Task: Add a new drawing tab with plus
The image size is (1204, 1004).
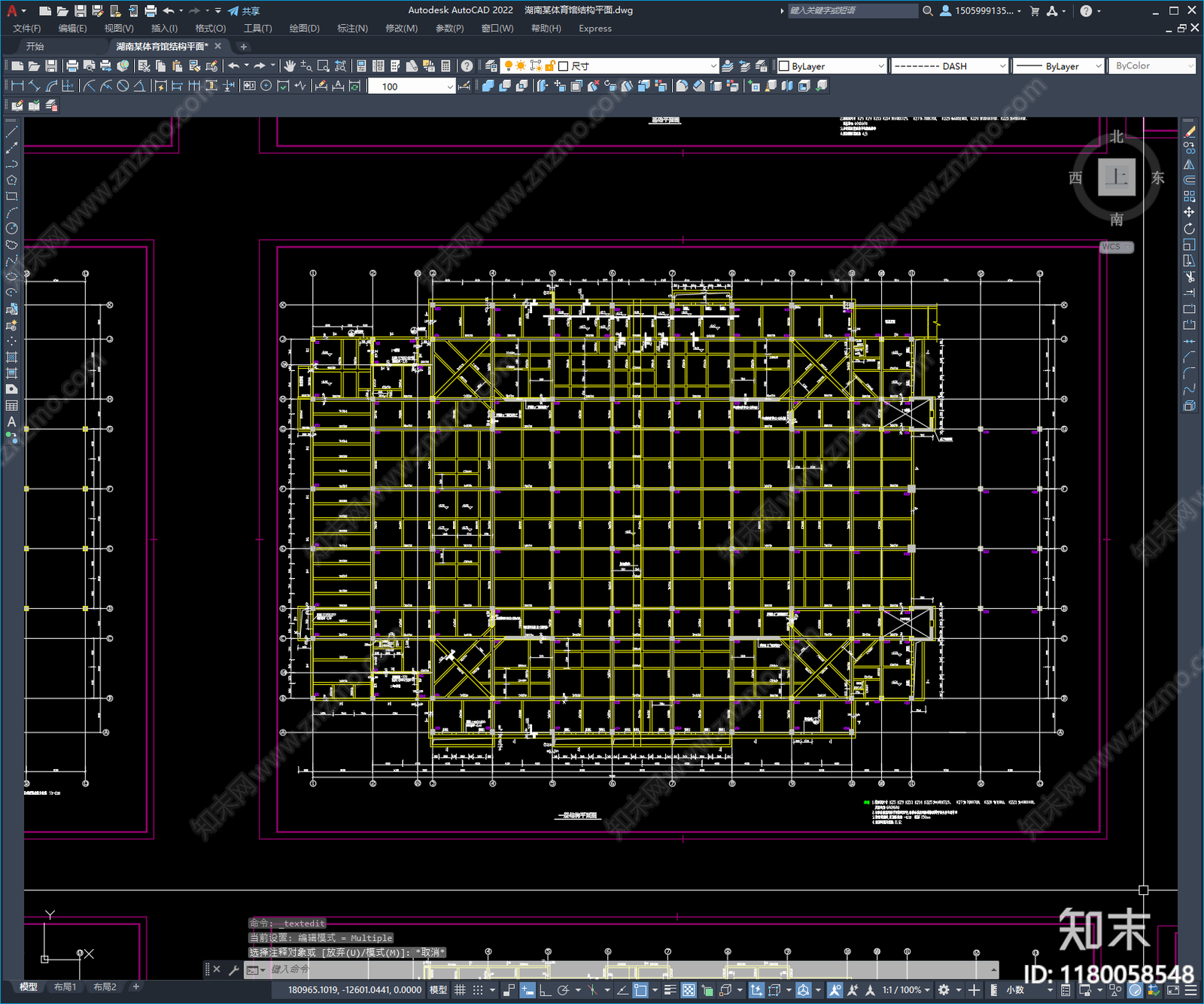Action: tap(243, 47)
